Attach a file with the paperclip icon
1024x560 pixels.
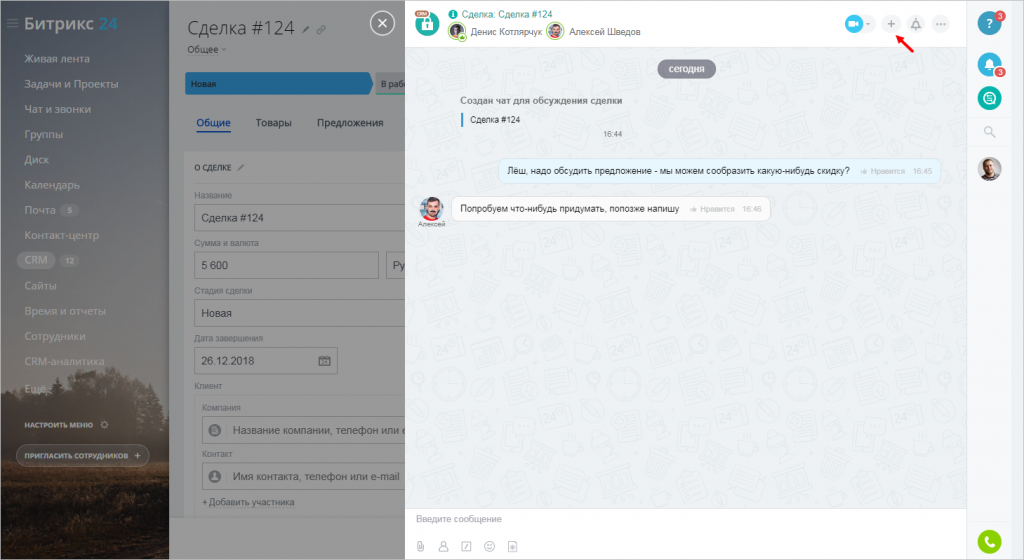click(421, 546)
